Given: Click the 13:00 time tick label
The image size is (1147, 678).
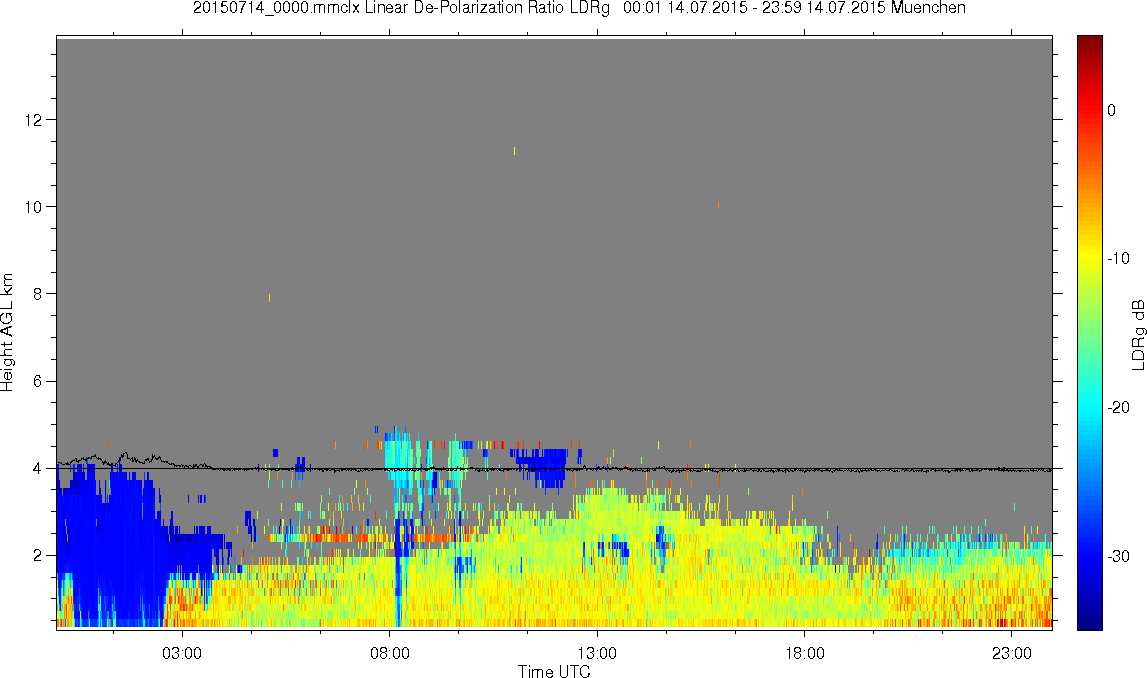Looking at the screenshot, I should pyautogui.click(x=597, y=653).
